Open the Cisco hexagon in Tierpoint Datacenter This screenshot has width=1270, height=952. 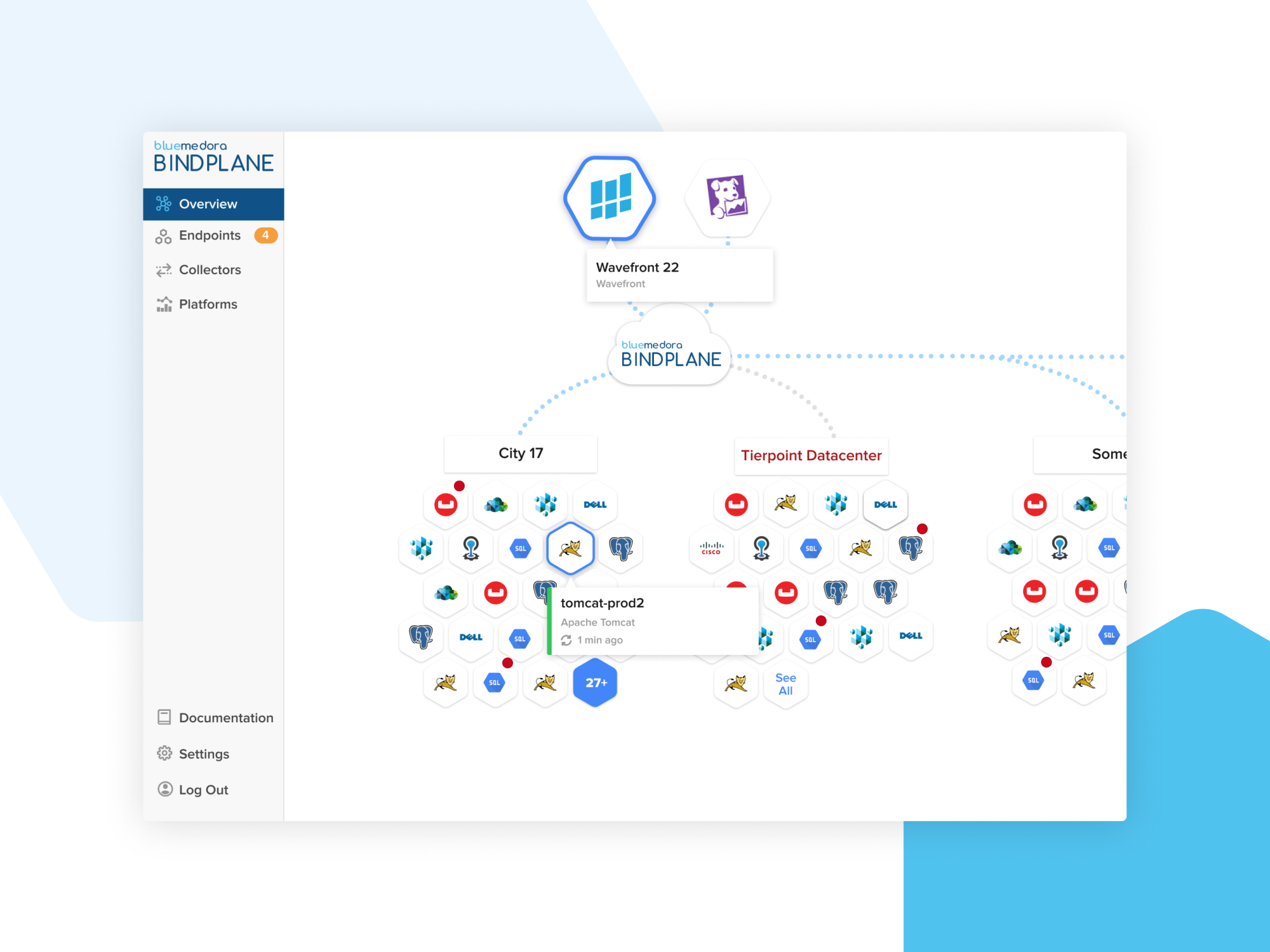711,548
